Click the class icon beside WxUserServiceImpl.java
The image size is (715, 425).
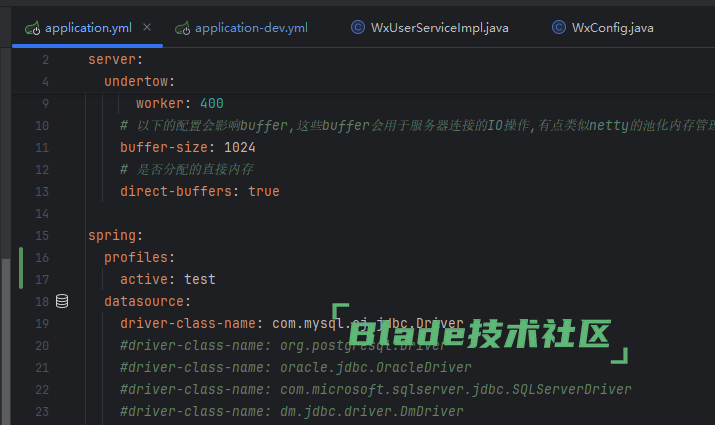tap(358, 27)
